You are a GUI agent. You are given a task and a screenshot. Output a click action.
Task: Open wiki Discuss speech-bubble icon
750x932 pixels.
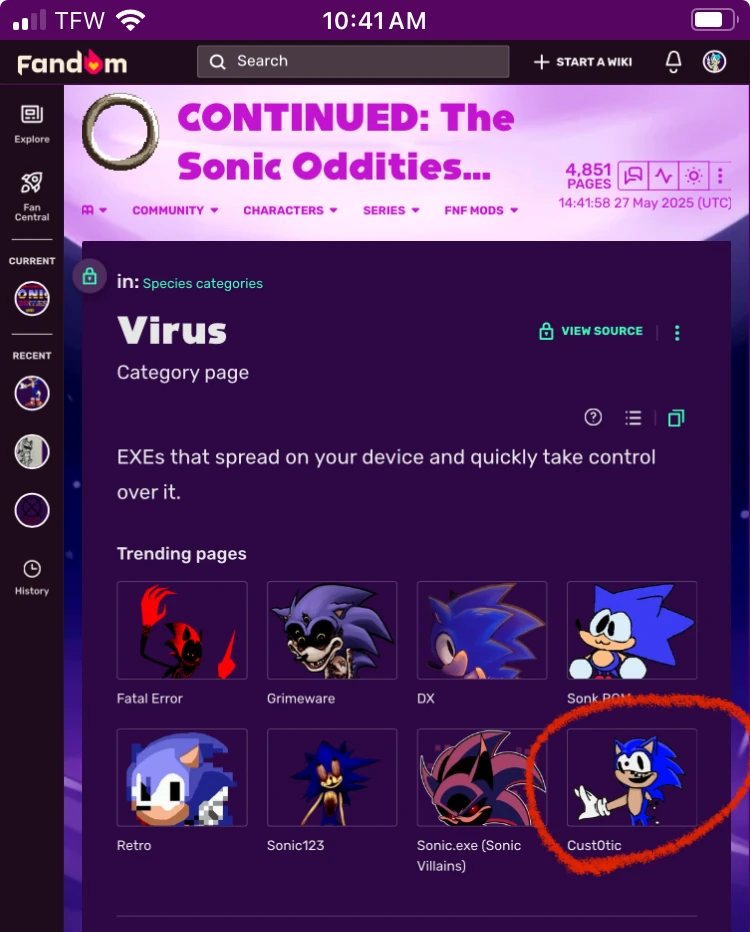[x=633, y=176]
